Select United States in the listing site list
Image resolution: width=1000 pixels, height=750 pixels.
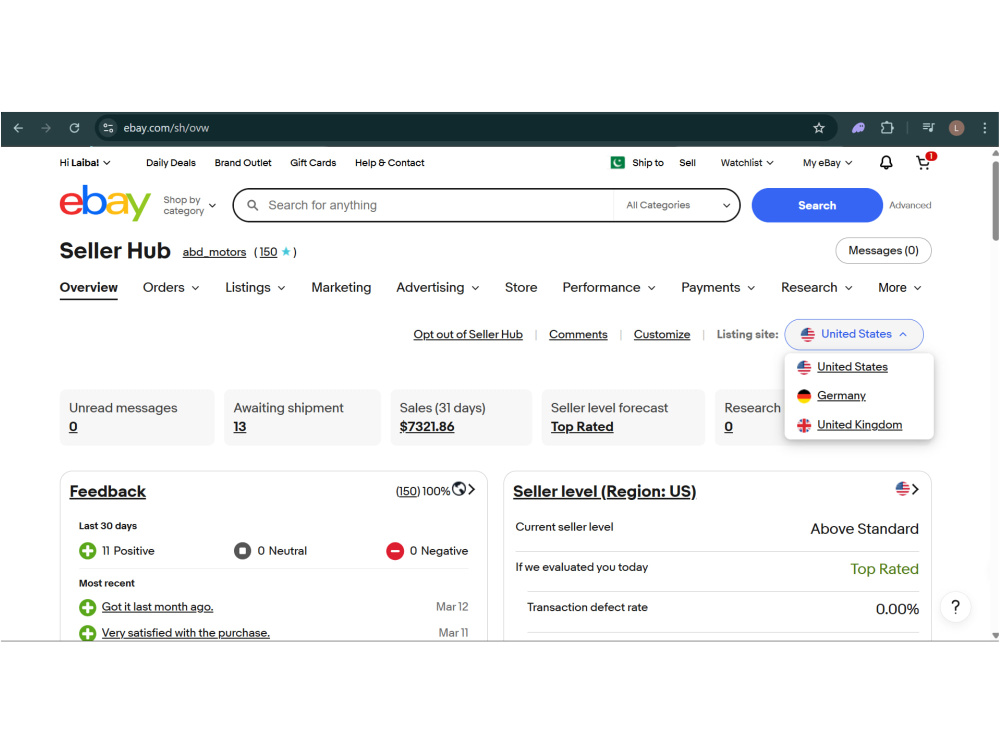pos(852,367)
